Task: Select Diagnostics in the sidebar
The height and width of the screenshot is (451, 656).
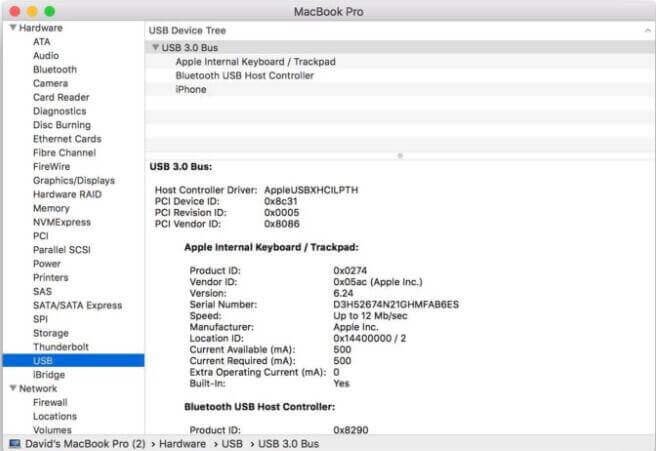Action: [x=59, y=111]
